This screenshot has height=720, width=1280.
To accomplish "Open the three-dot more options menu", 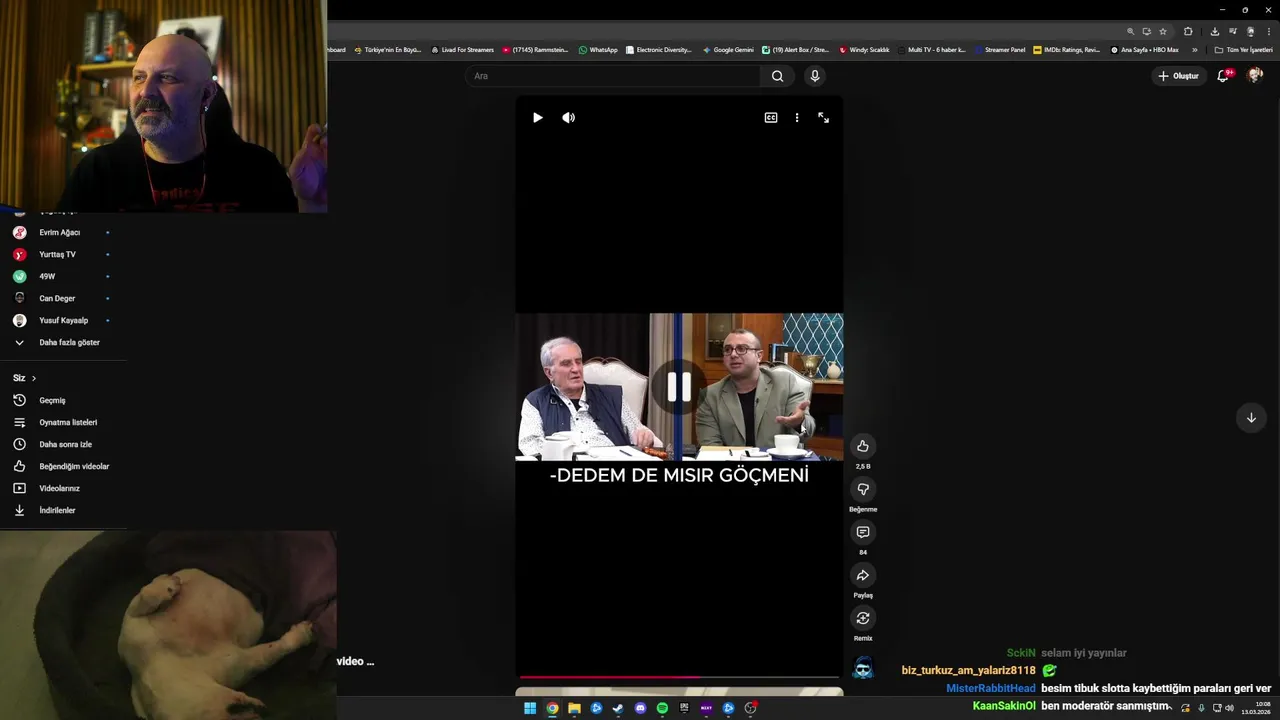I will [797, 118].
